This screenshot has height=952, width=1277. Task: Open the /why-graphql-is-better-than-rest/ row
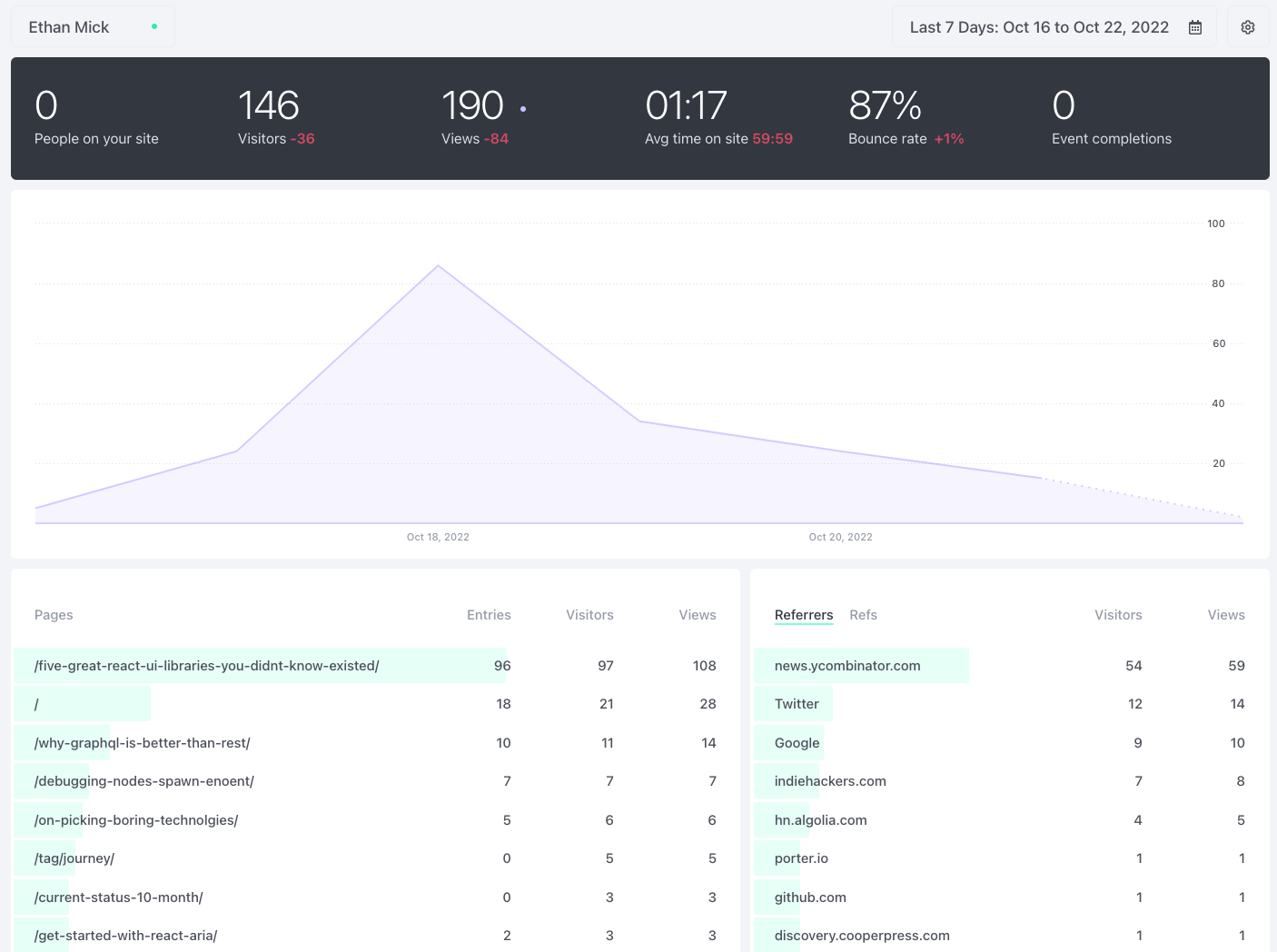[375, 743]
